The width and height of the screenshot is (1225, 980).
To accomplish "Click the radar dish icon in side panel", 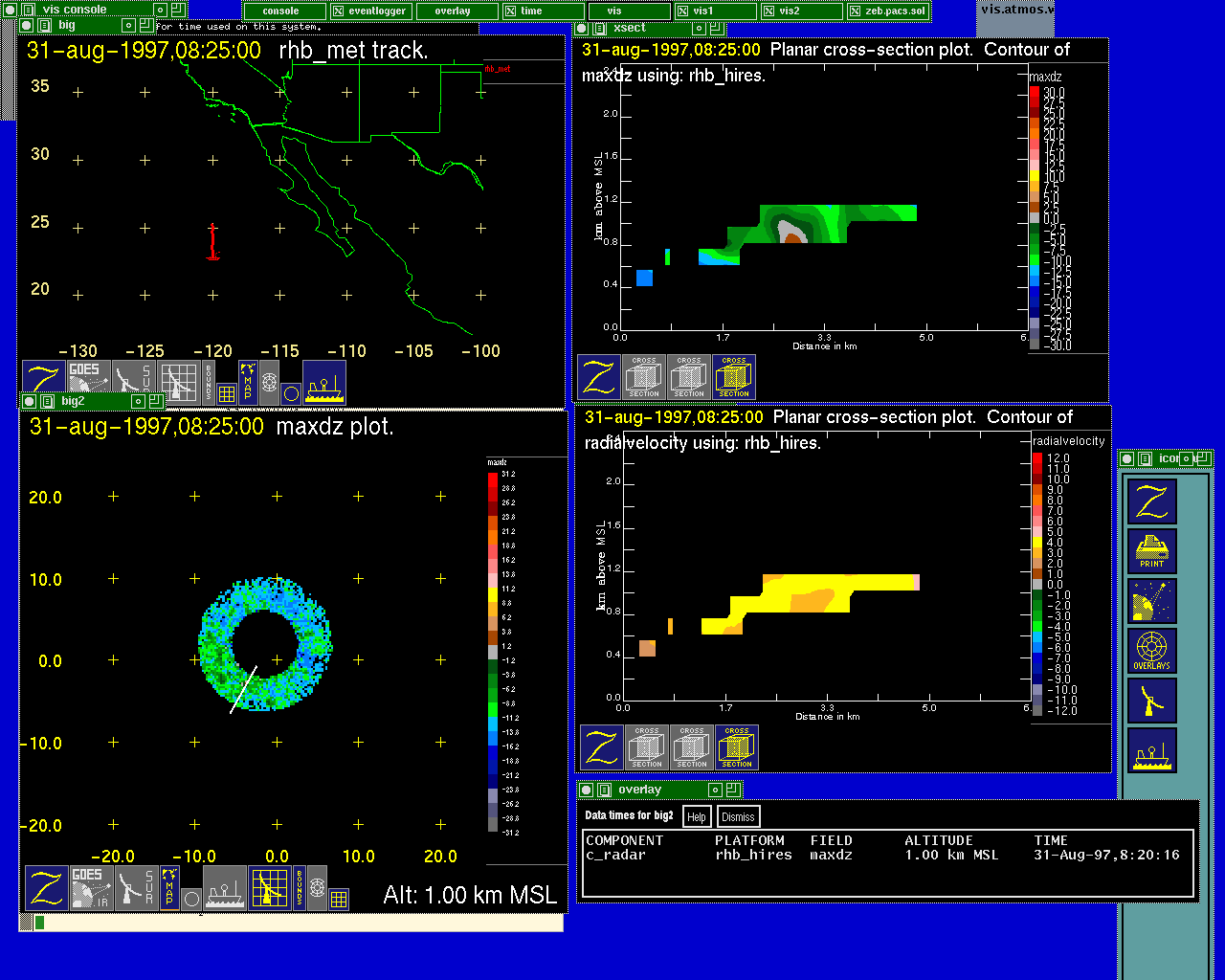I will click(x=1151, y=700).
